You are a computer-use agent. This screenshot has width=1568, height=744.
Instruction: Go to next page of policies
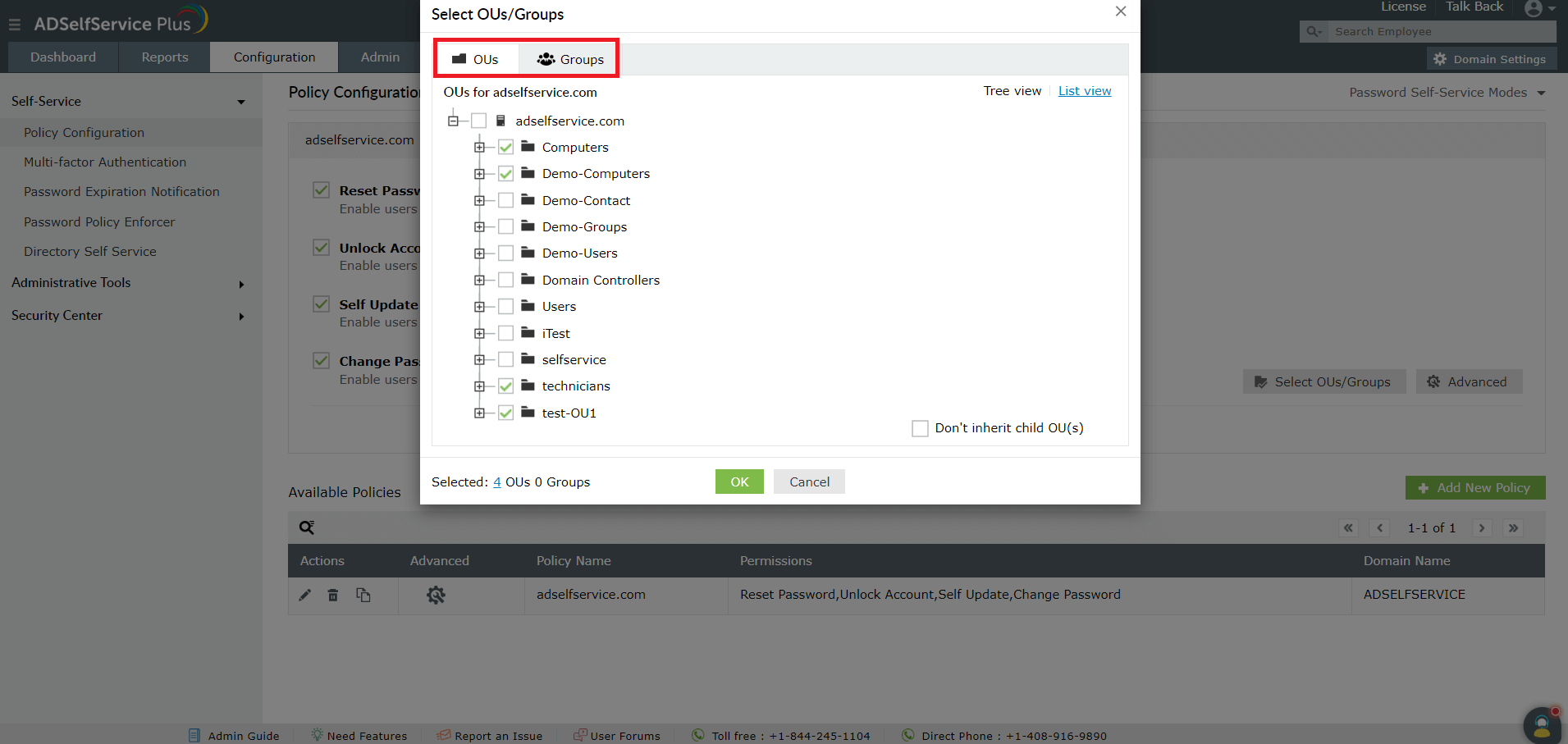tap(1482, 528)
